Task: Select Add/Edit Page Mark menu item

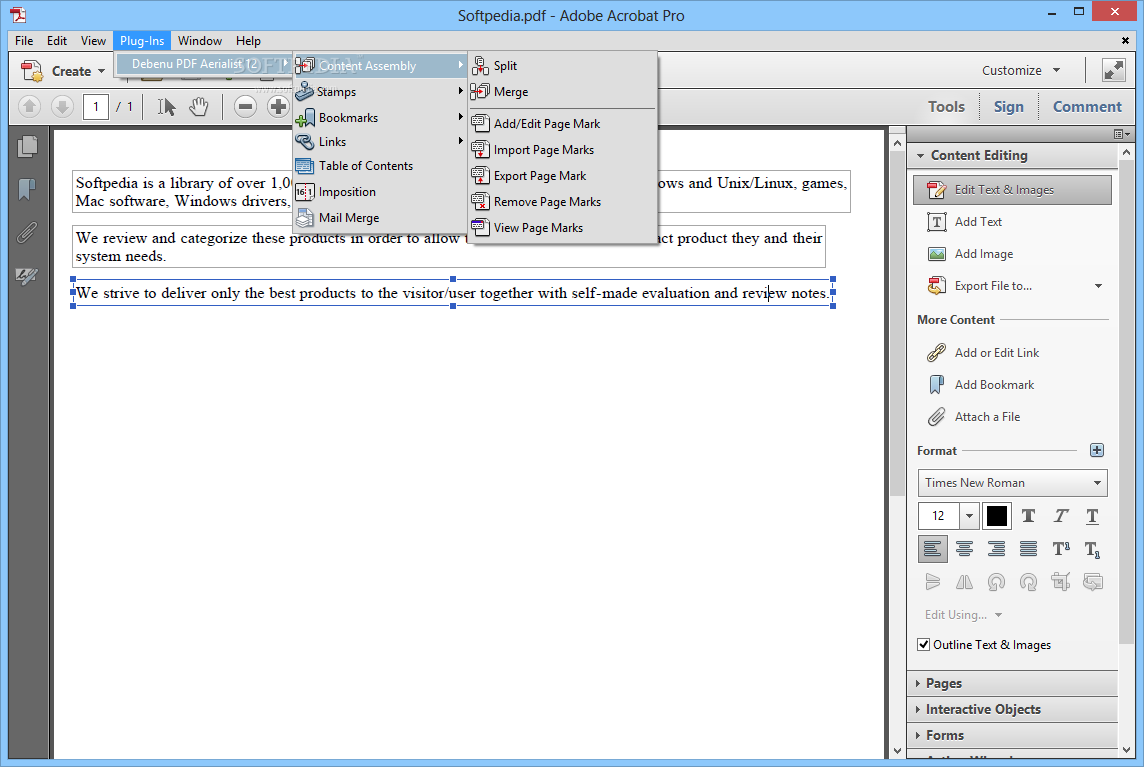Action: coord(562,124)
